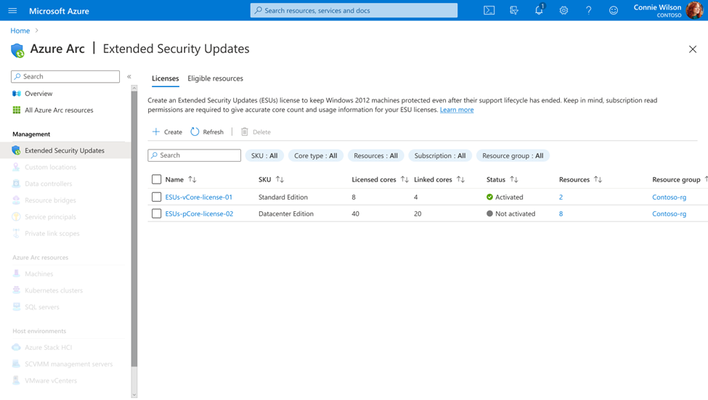Focus the top Search resources, services and docs box

(x=354, y=10)
